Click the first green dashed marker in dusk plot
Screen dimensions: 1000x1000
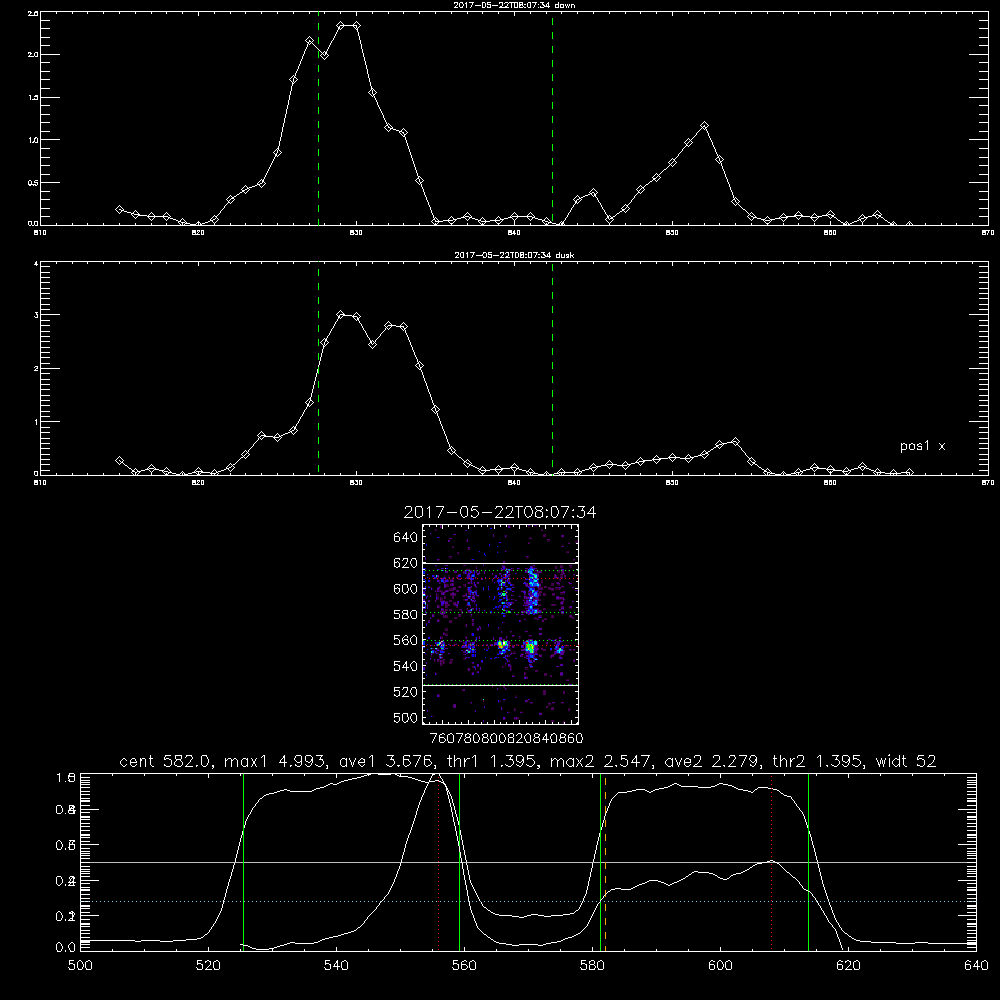coord(318,369)
